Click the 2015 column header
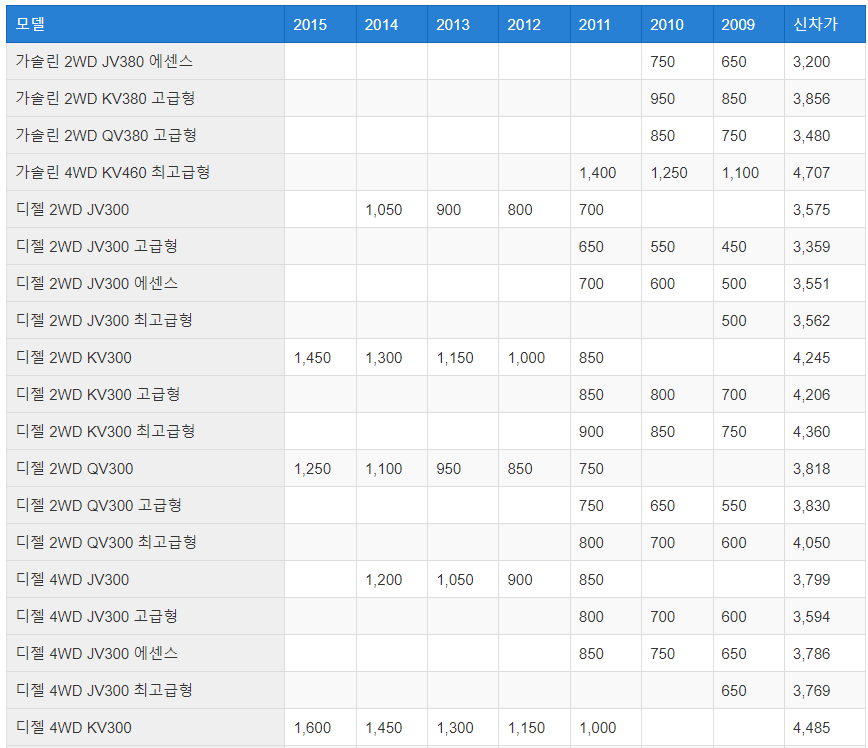The image size is (868, 748). click(321, 24)
